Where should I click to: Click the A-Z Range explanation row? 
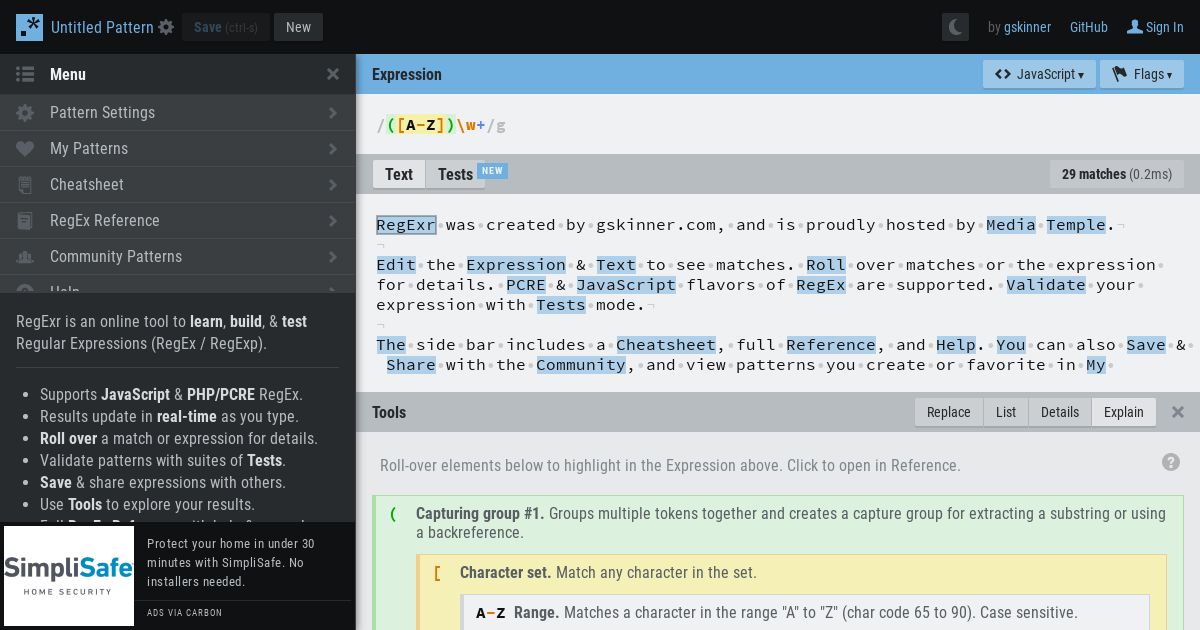[x=805, y=612]
